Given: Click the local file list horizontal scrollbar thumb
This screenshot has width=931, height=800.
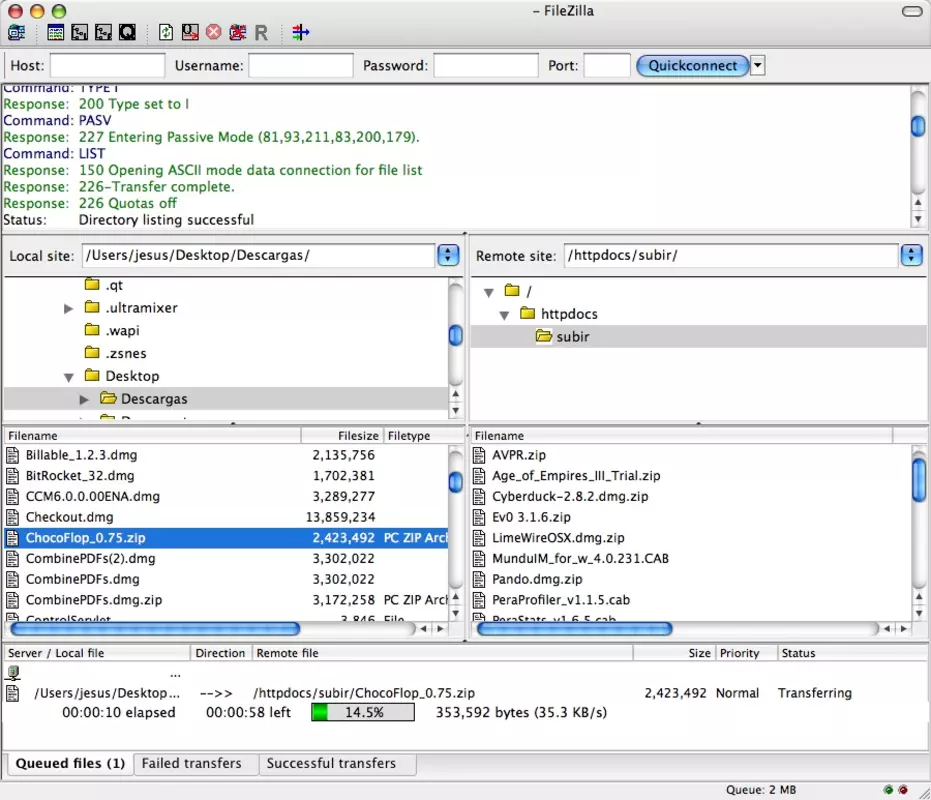Looking at the screenshot, I should (x=155, y=628).
